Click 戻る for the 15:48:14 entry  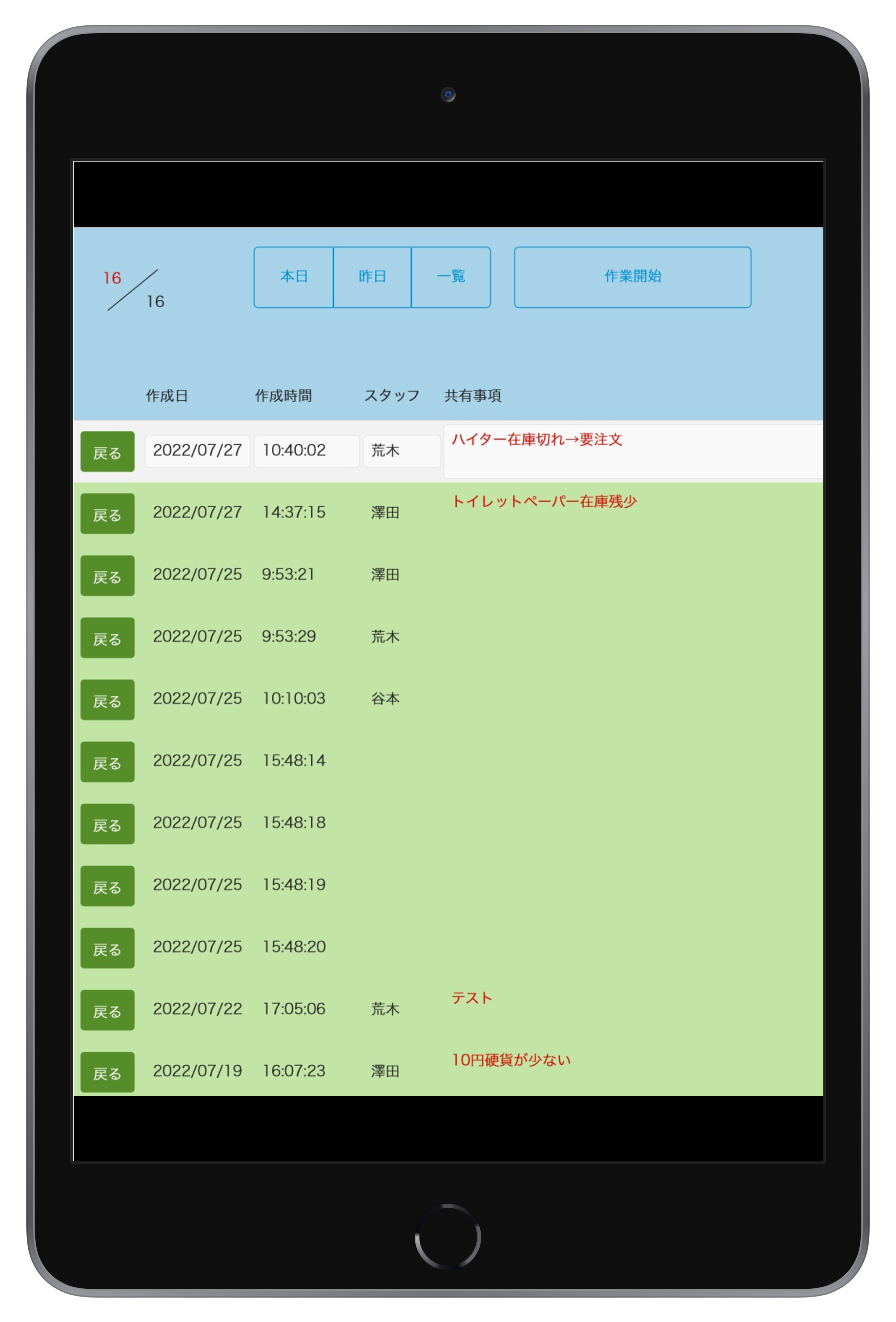point(107,762)
